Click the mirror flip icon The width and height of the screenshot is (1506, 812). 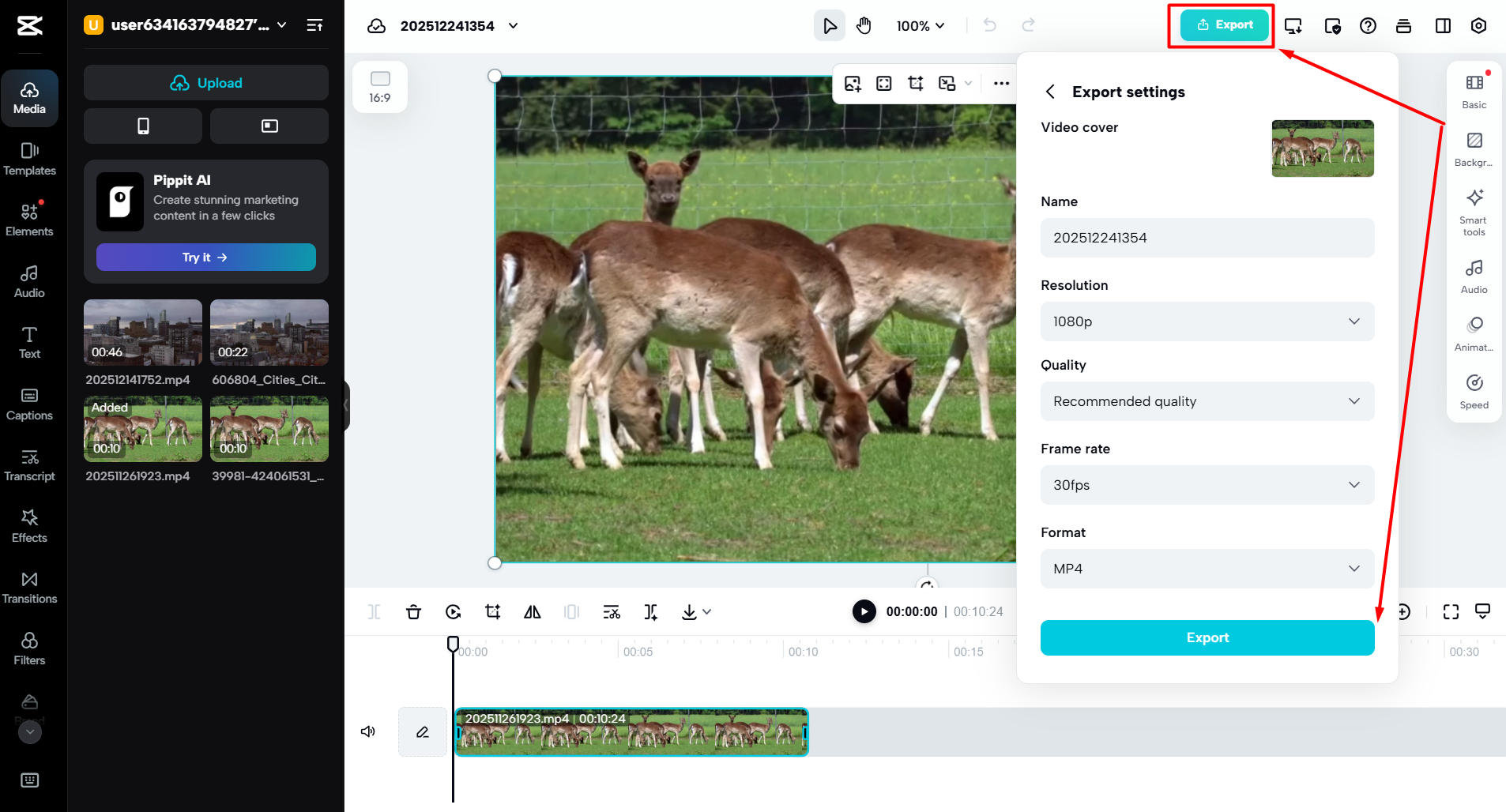click(533, 612)
